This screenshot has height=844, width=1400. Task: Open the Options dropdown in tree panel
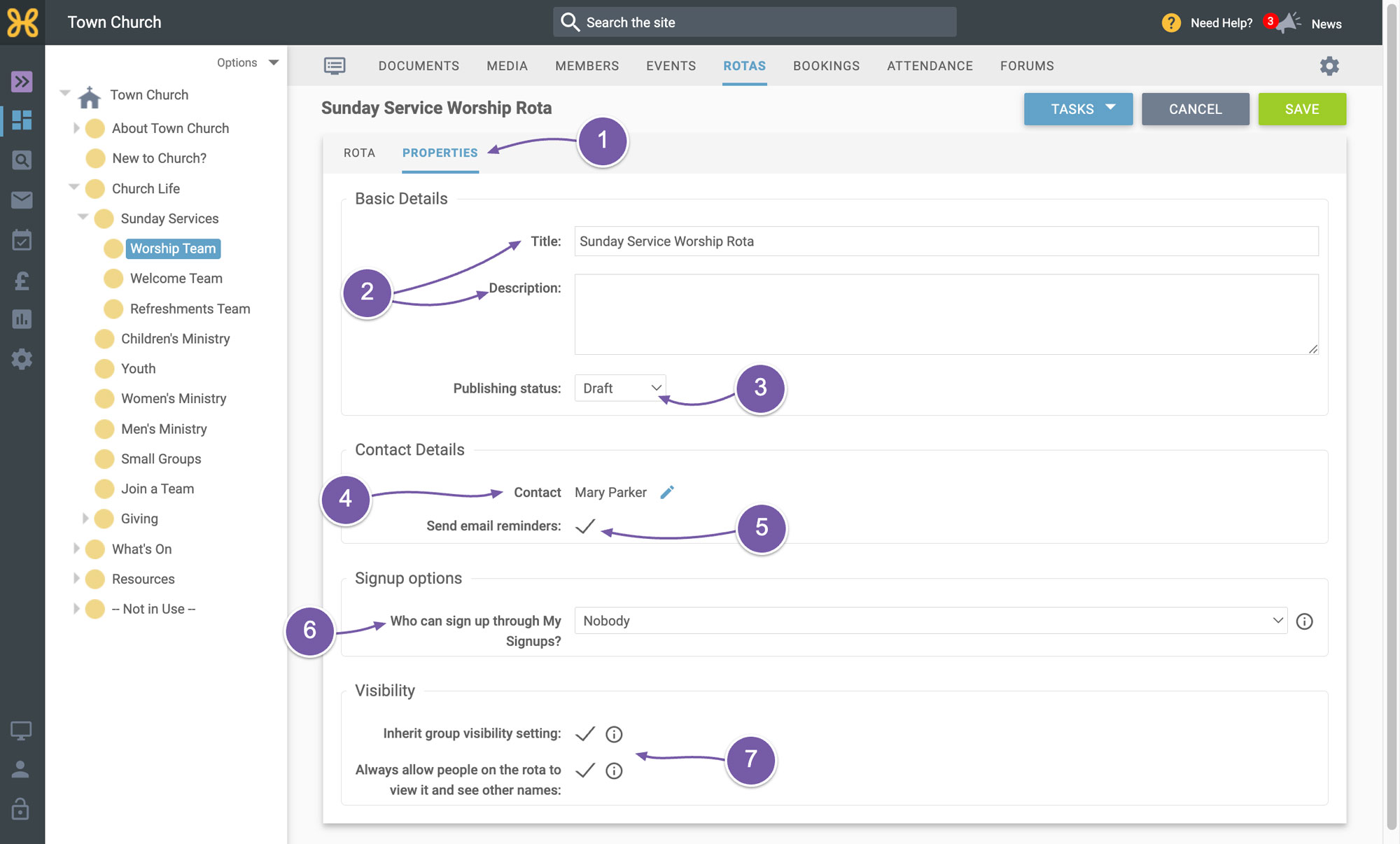pos(247,62)
